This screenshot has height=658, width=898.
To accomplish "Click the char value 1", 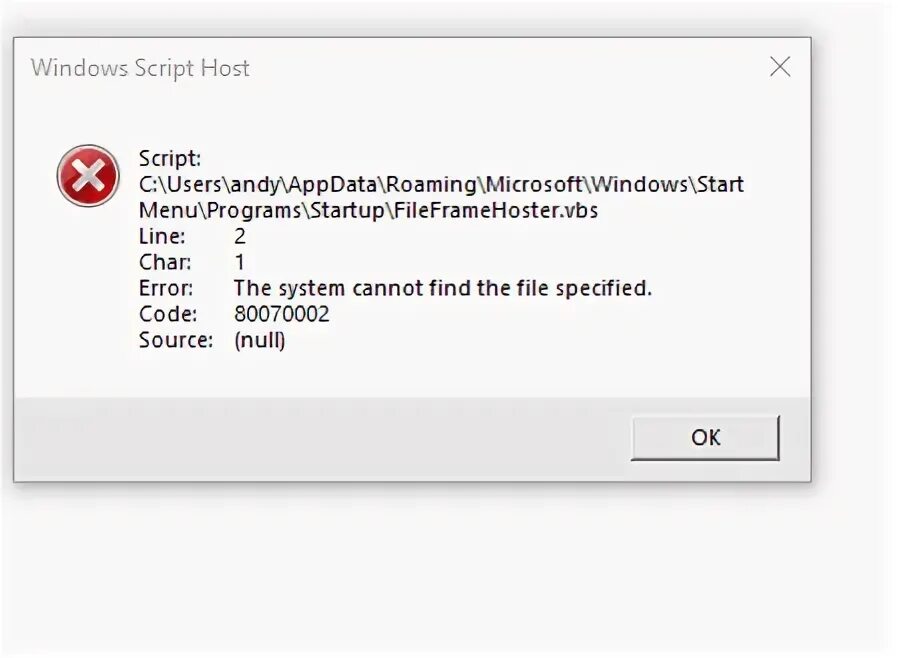I will click(239, 263).
